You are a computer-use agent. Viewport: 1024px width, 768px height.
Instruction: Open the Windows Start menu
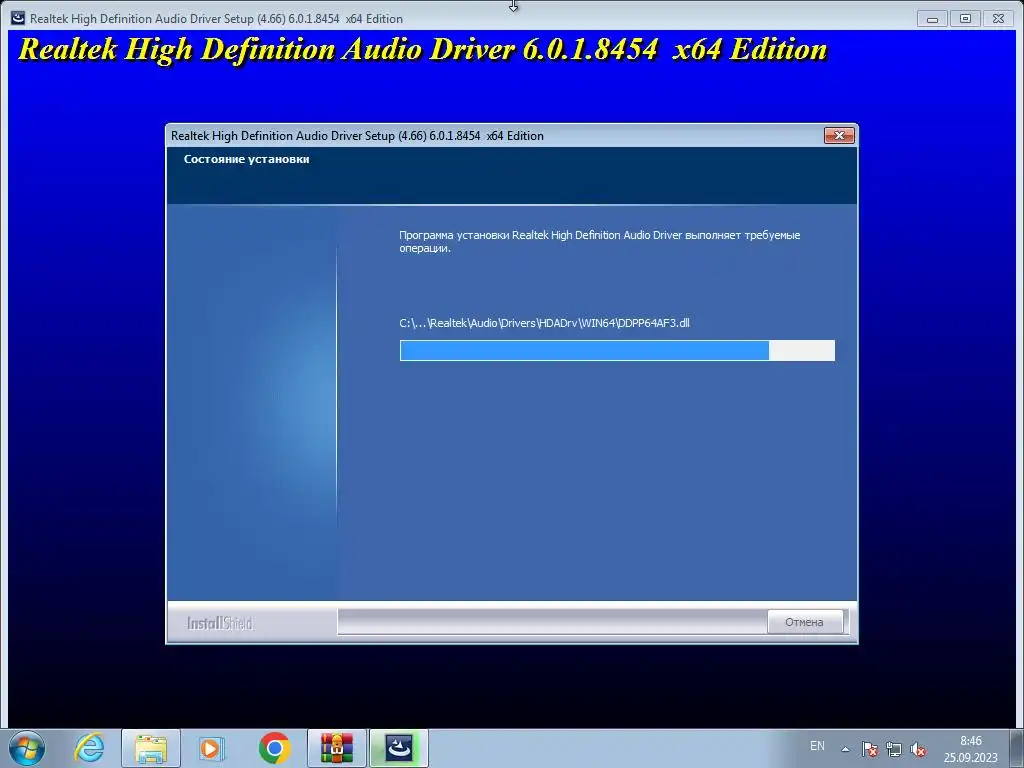pos(26,748)
